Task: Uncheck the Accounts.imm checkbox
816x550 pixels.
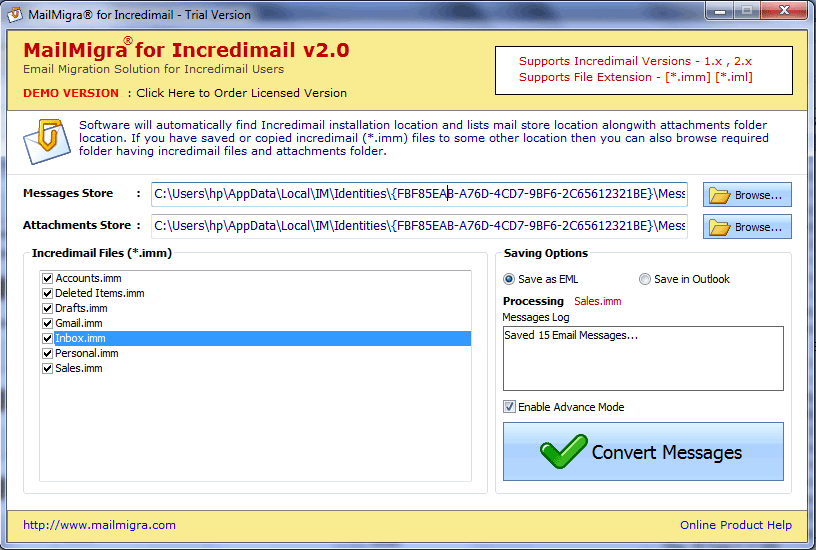Action: 47,278
